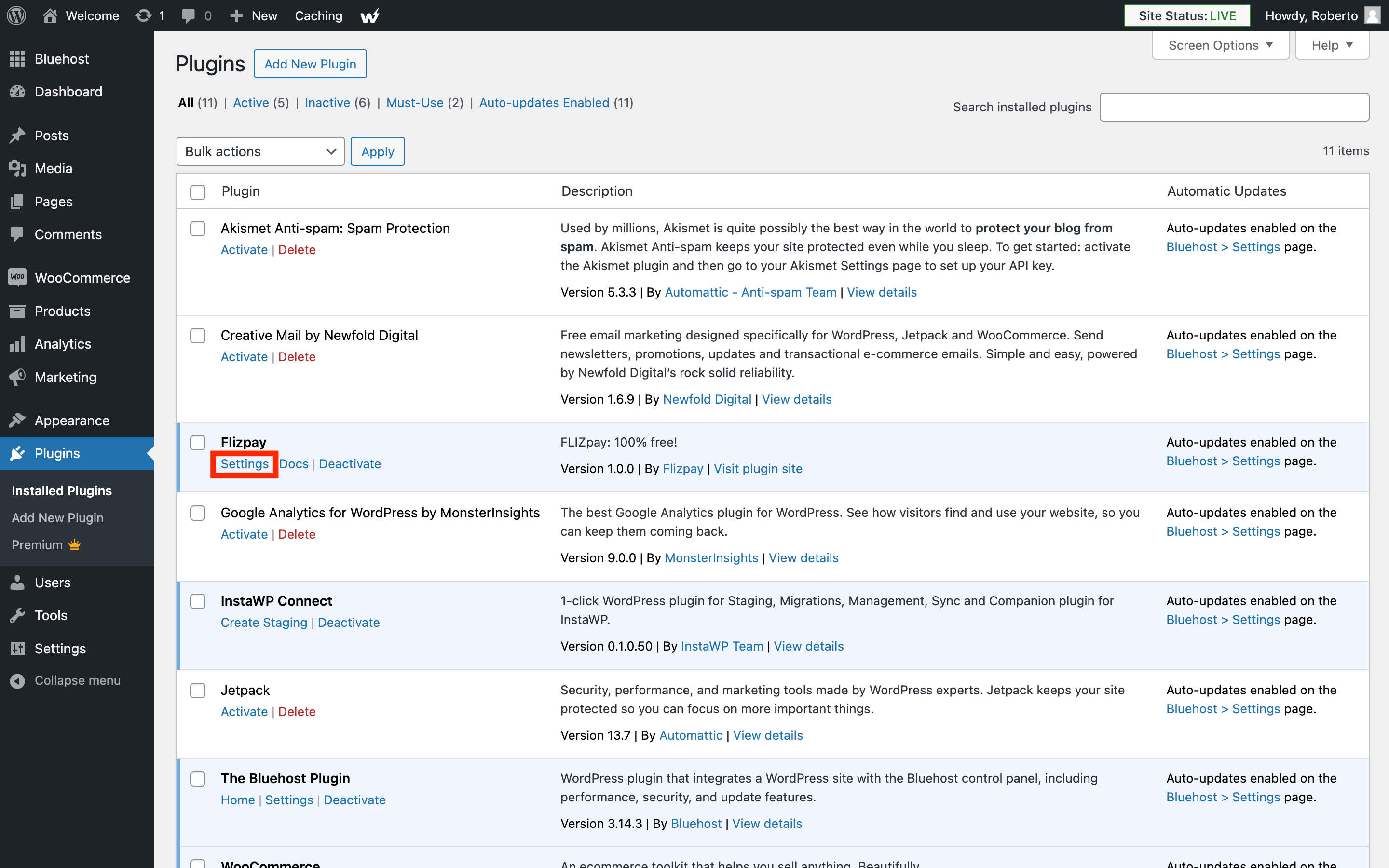1389x868 pixels.
Task: Open Add New Plugin submenu item
Action: click(57, 517)
